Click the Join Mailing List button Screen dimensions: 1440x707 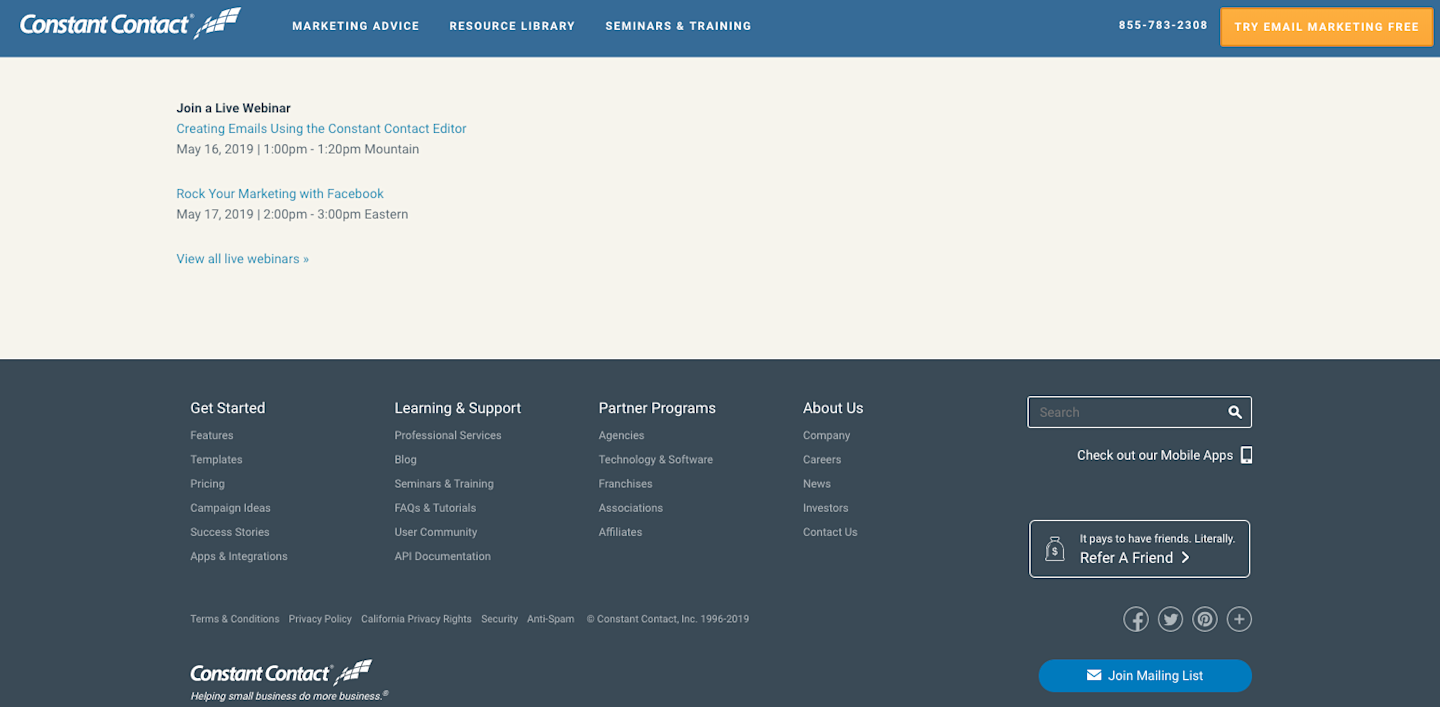point(1145,676)
